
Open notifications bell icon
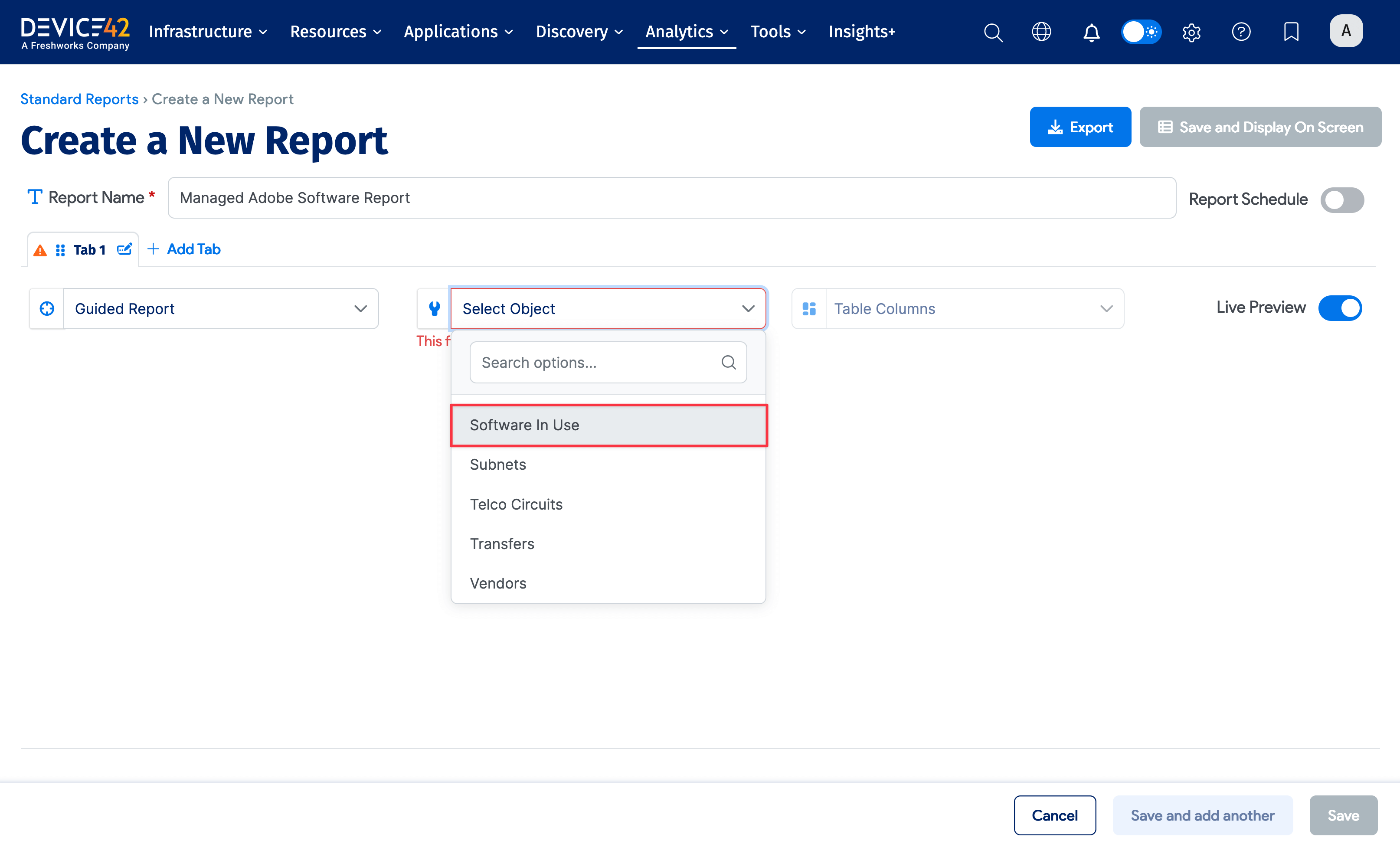[1091, 32]
